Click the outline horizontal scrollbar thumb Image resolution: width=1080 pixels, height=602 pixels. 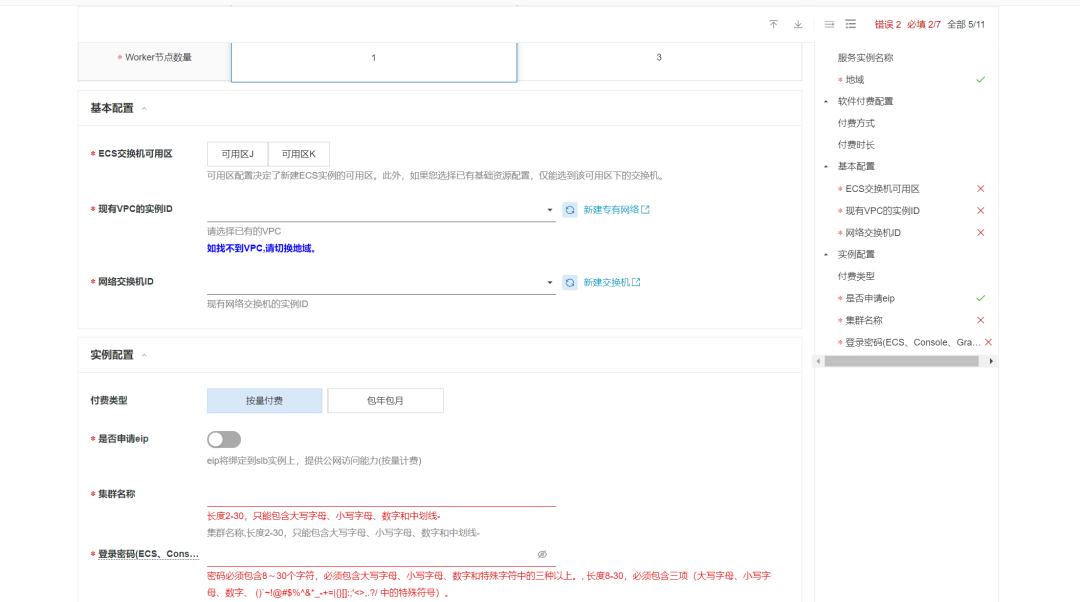(x=902, y=361)
